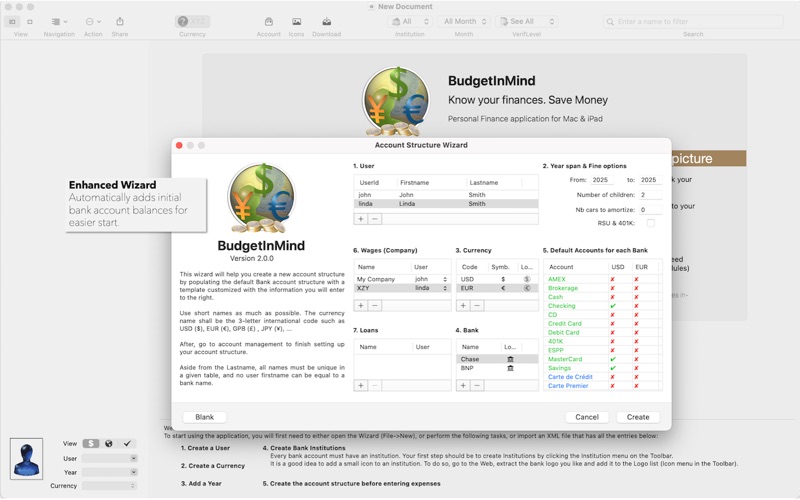The height and width of the screenshot is (500, 800).
Task: Open the sidebar Currency dropdown
Action: pyautogui.click(x=109, y=486)
